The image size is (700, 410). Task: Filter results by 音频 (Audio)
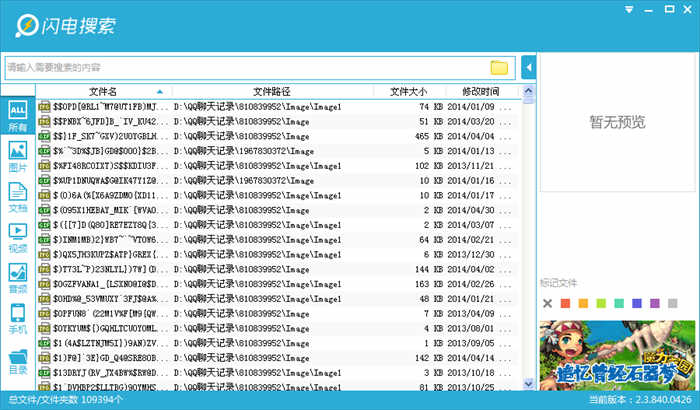[x=18, y=278]
